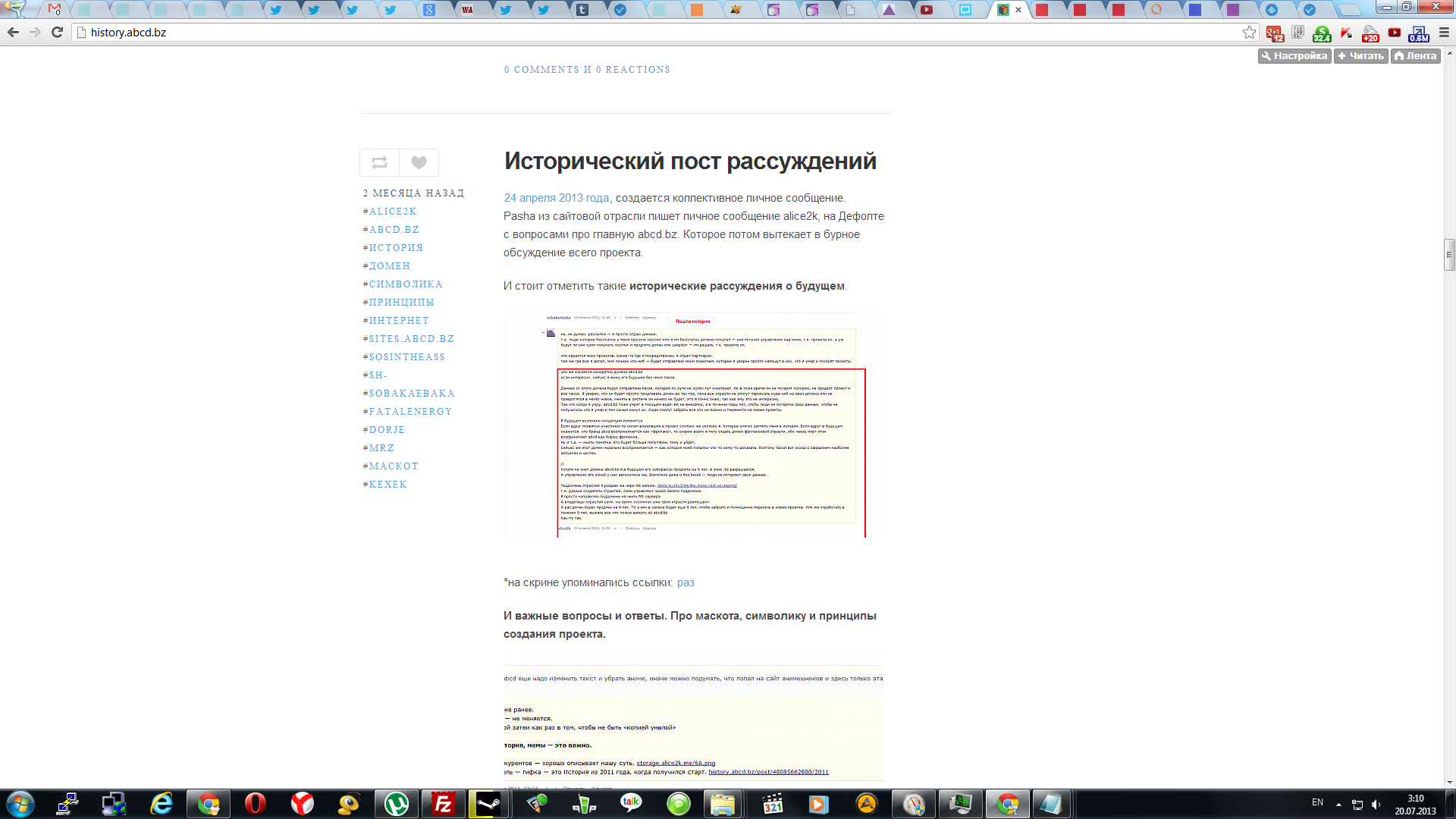Like the post with heart icon

(x=419, y=162)
